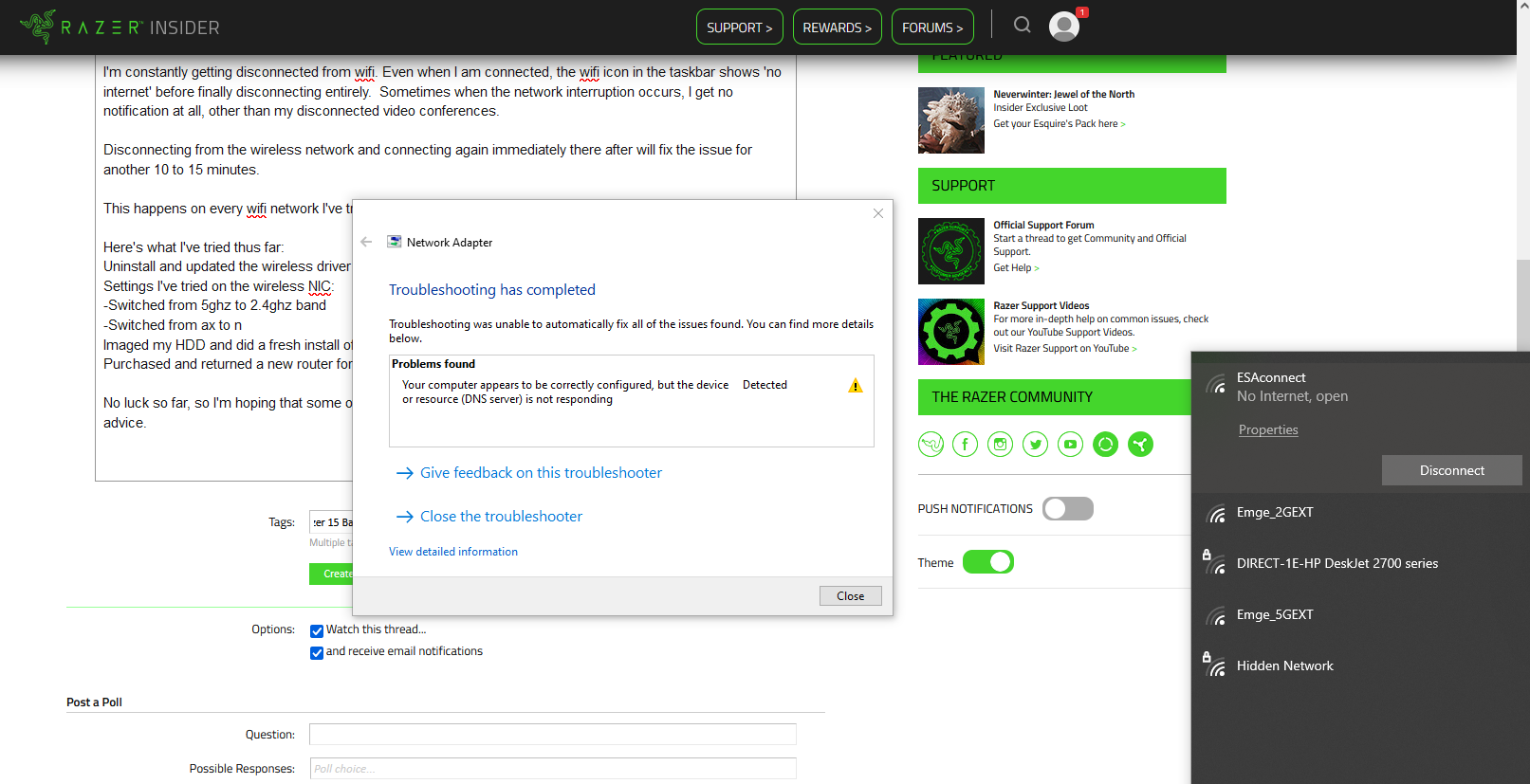Click the Neverwinter: Jewel of the North title

click(1063, 94)
